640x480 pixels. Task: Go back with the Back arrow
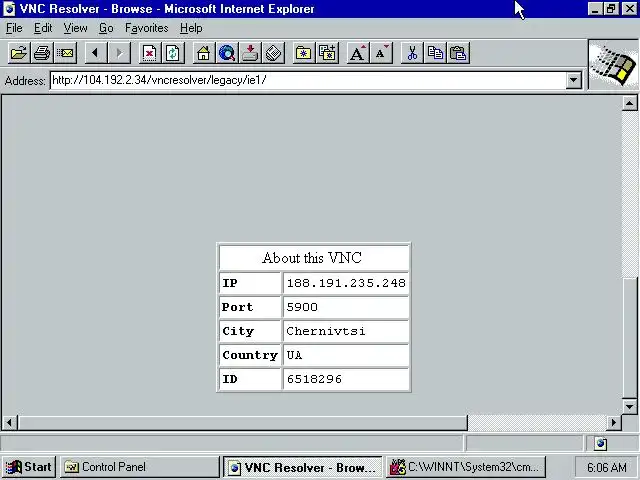click(x=96, y=53)
